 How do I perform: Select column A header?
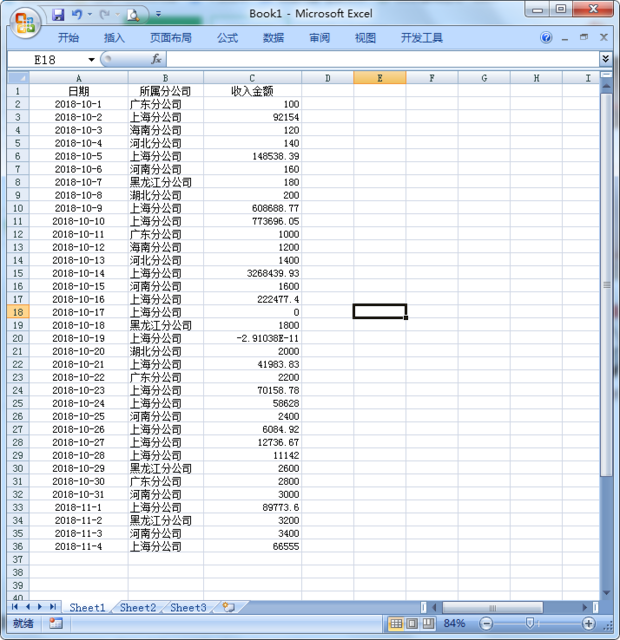click(x=79, y=78)
